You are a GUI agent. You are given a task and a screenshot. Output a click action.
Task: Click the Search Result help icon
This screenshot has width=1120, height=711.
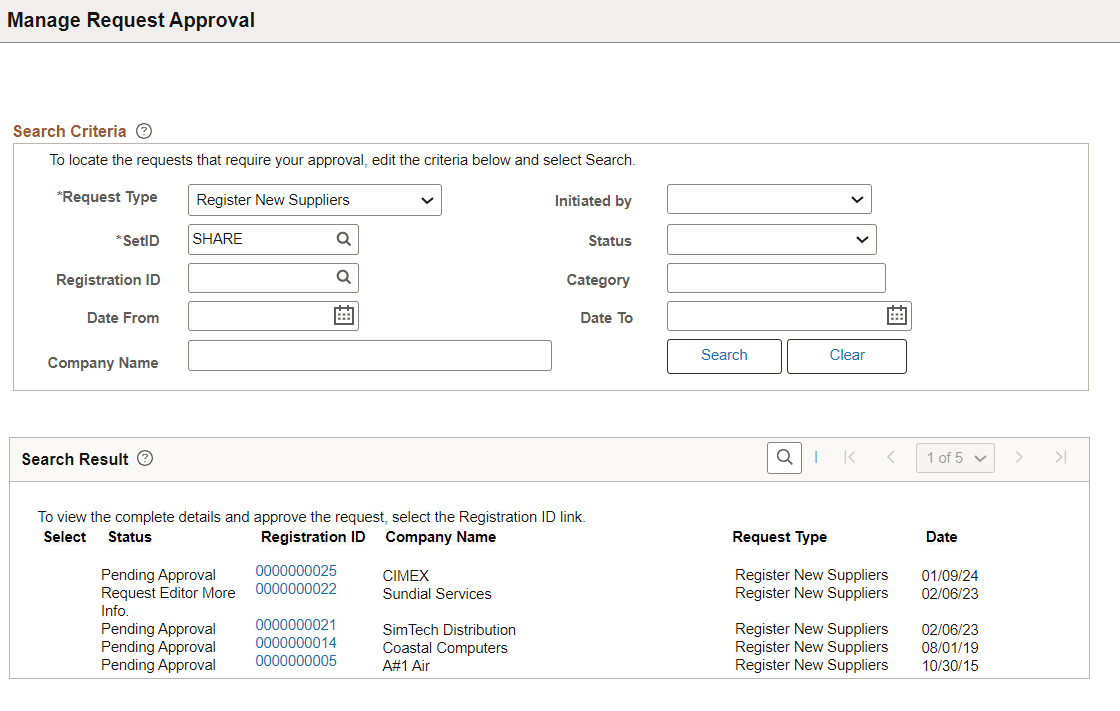144,458
